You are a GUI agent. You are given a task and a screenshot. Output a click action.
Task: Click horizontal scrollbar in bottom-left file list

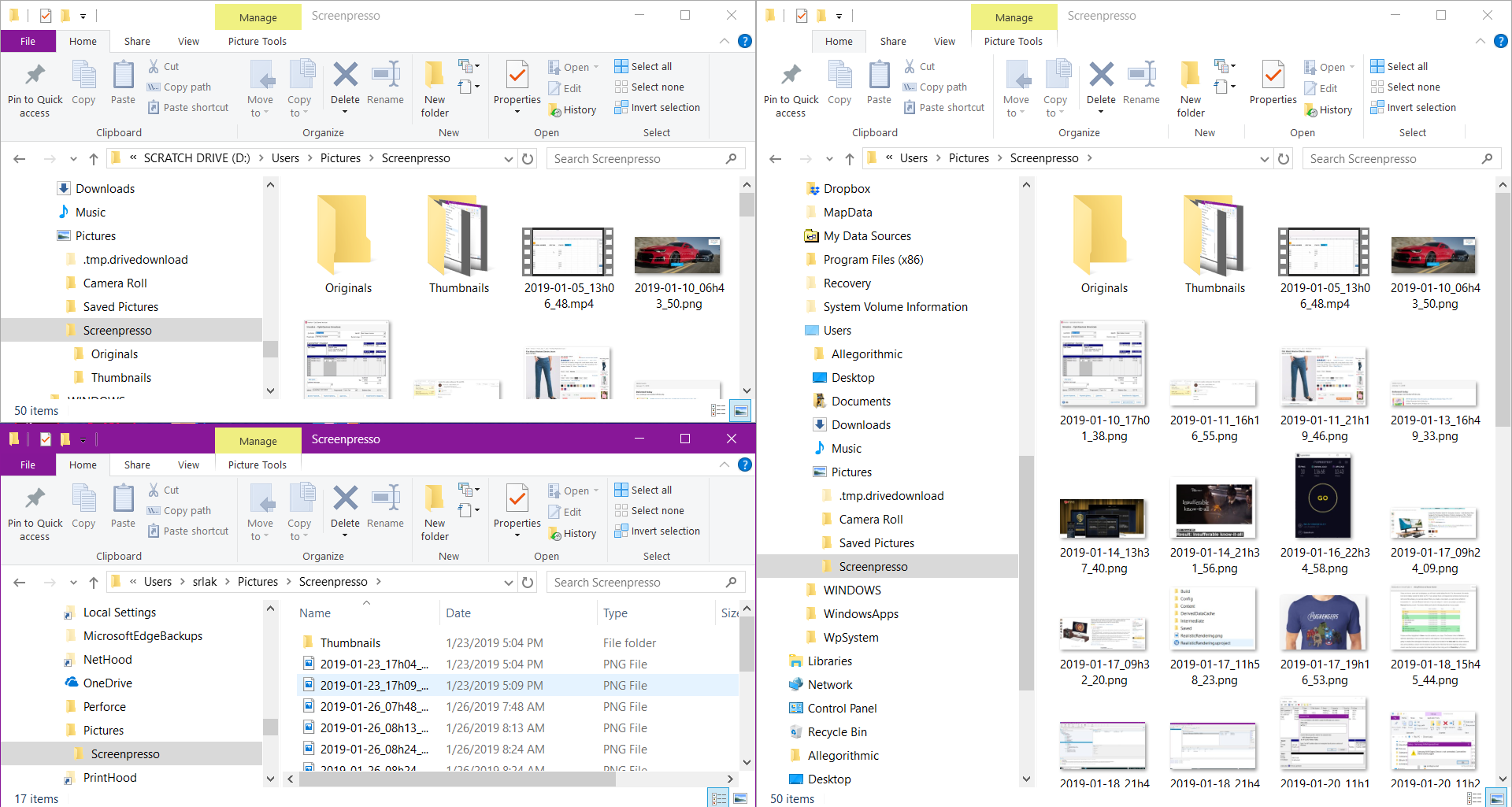point(457,779)
